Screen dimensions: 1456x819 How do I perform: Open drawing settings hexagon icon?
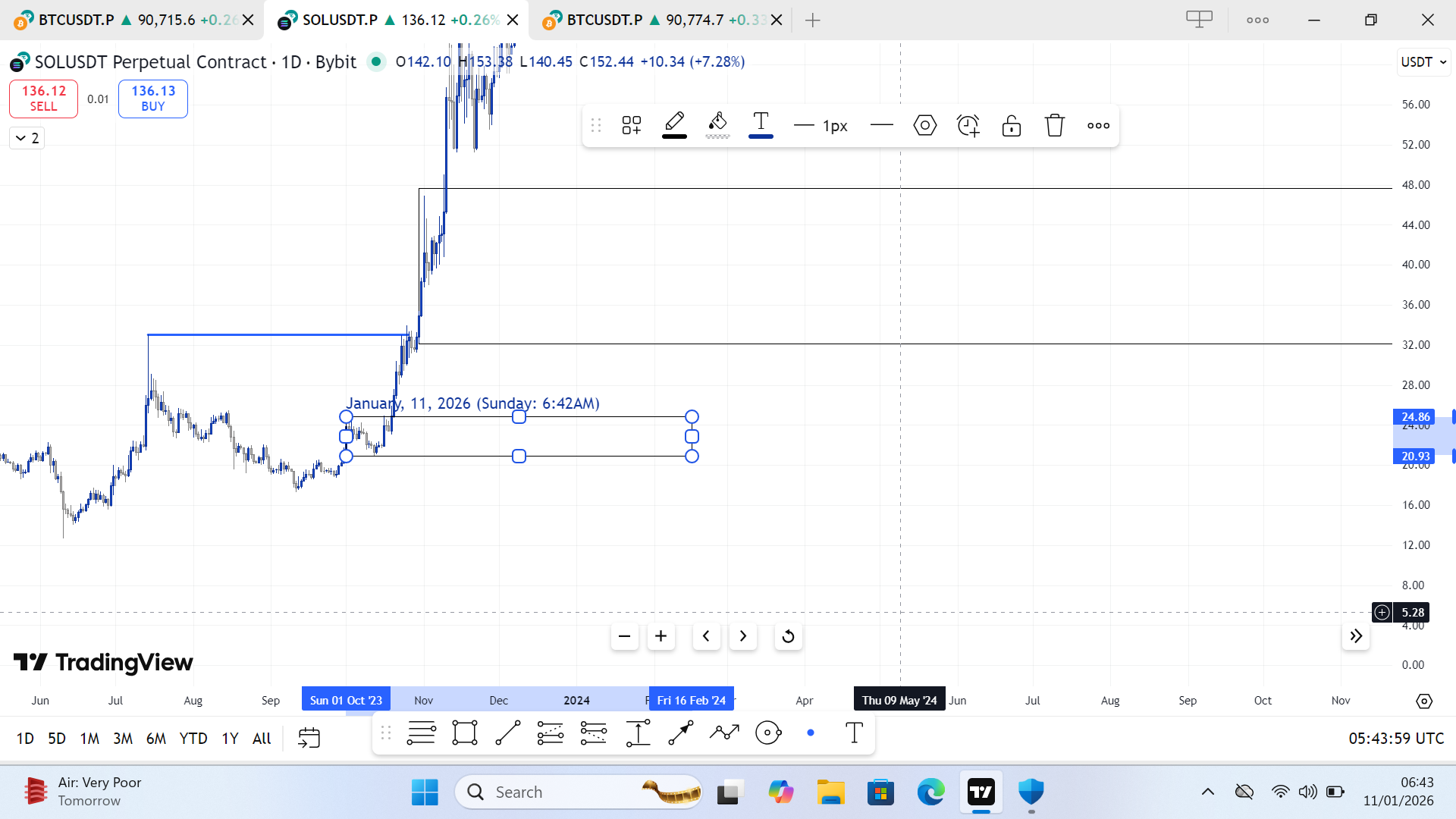point(924,126)
